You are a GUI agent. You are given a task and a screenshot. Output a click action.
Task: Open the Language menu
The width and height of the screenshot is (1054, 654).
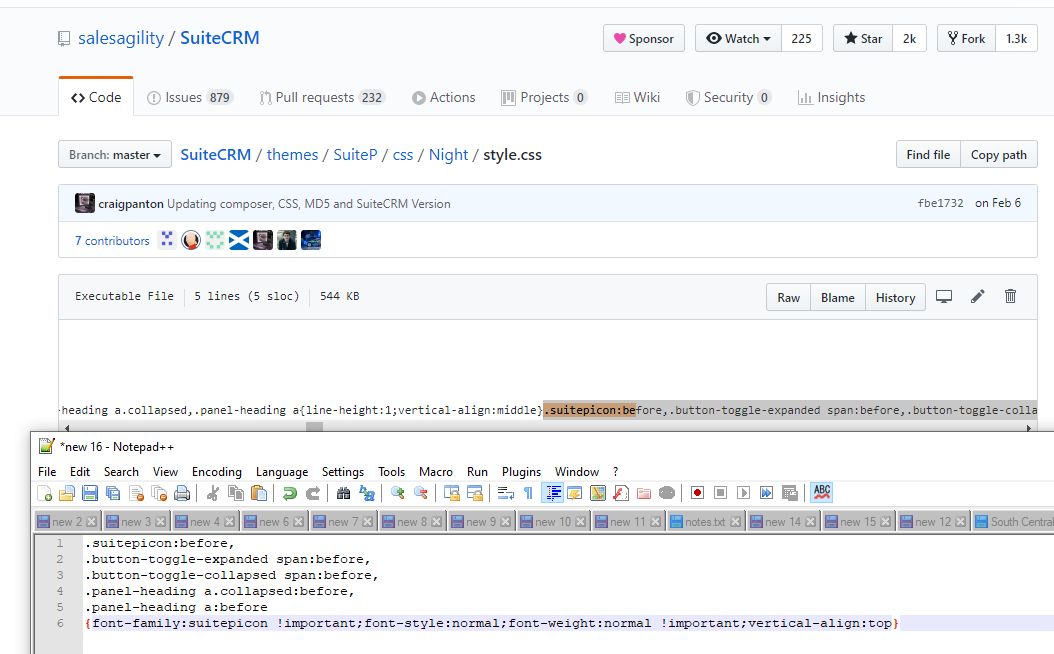282,472
